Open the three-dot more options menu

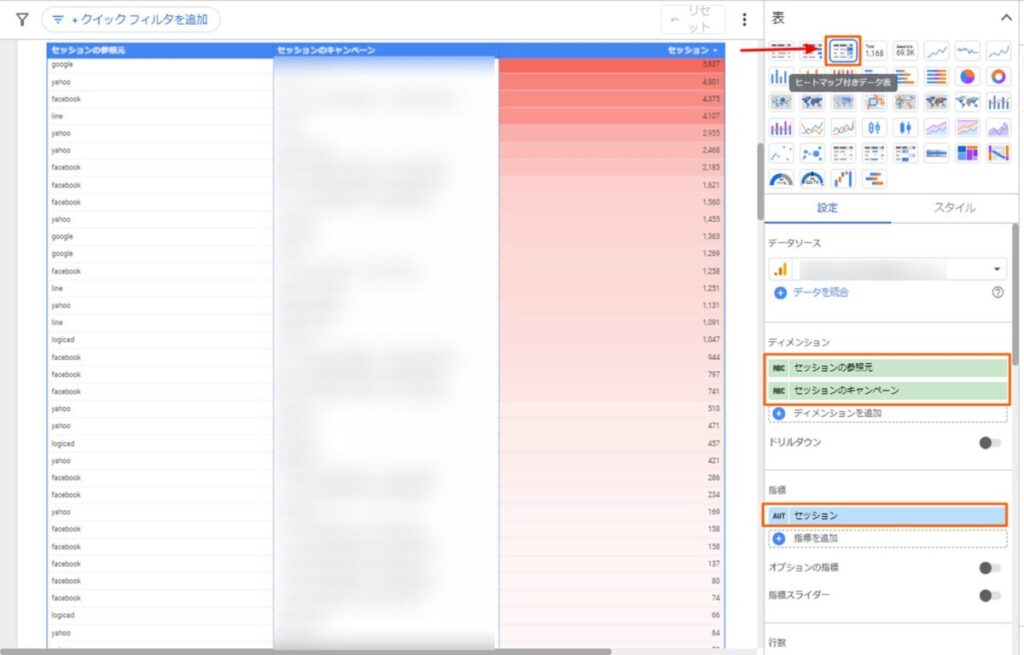(x=744, y=19)
